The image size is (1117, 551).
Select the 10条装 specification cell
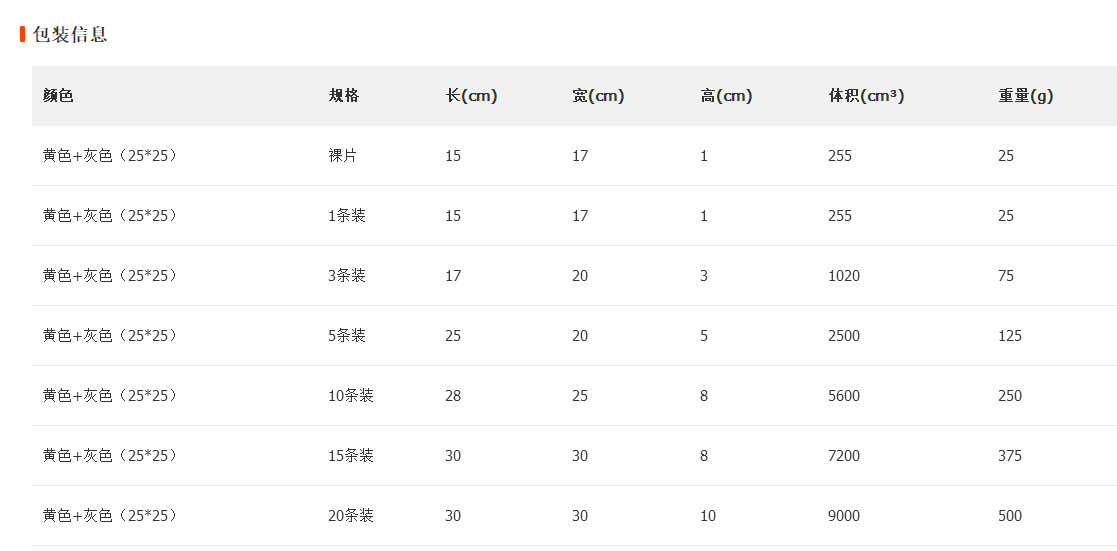tap(351, 395)
